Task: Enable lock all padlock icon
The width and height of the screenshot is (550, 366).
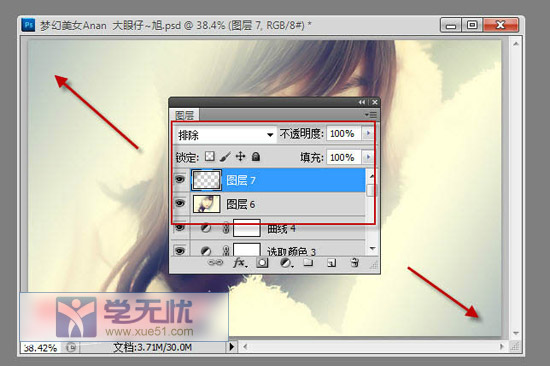Action: click(256, 156)
